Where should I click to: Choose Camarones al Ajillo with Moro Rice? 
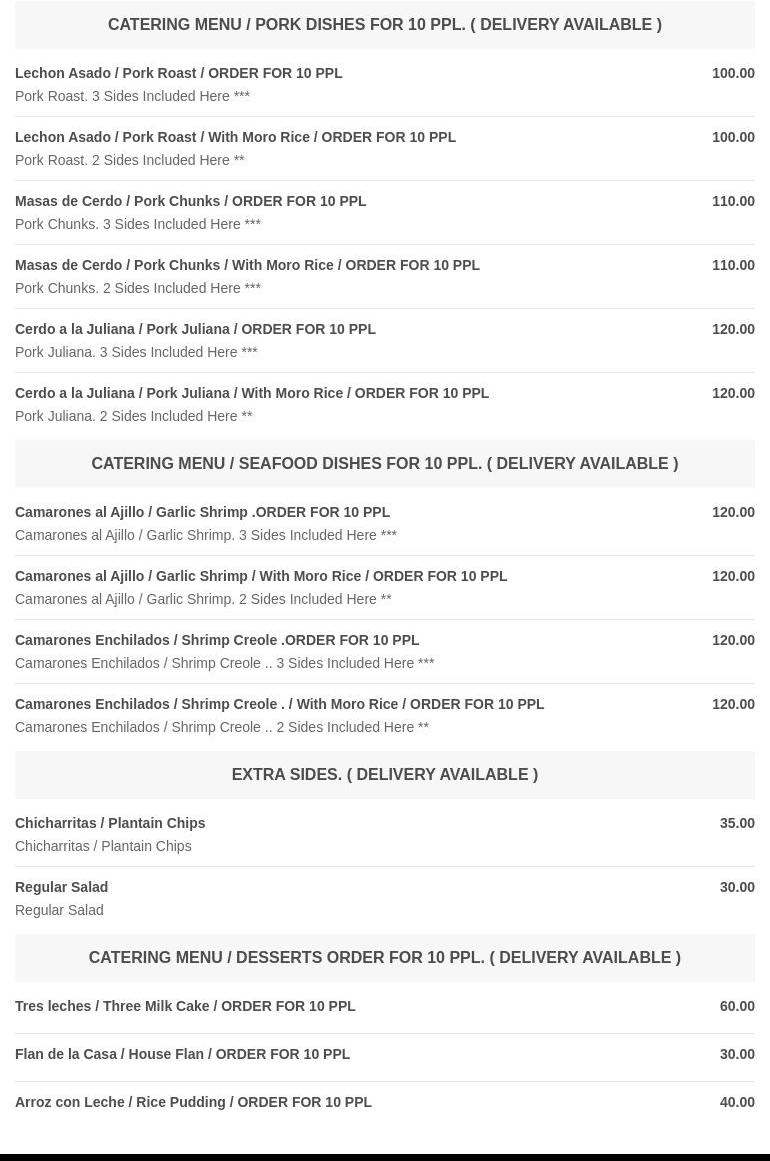pos(261,576)
